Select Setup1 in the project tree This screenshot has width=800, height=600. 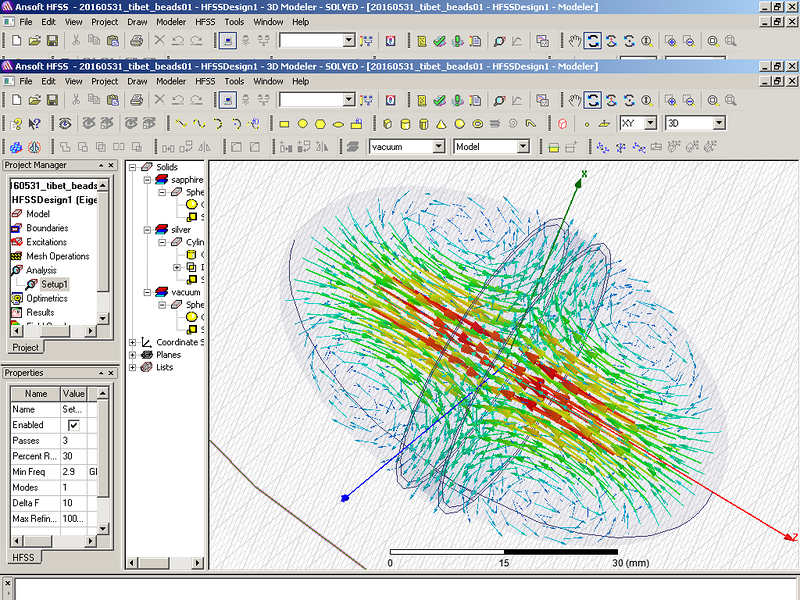54,284
